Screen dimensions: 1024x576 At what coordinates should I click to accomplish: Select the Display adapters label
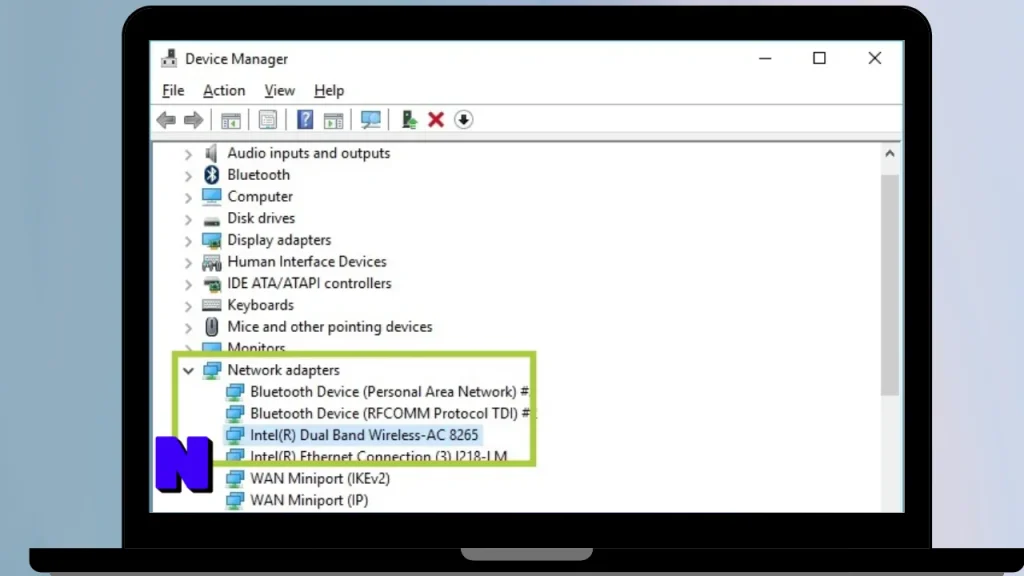click(x=279, y=240)
